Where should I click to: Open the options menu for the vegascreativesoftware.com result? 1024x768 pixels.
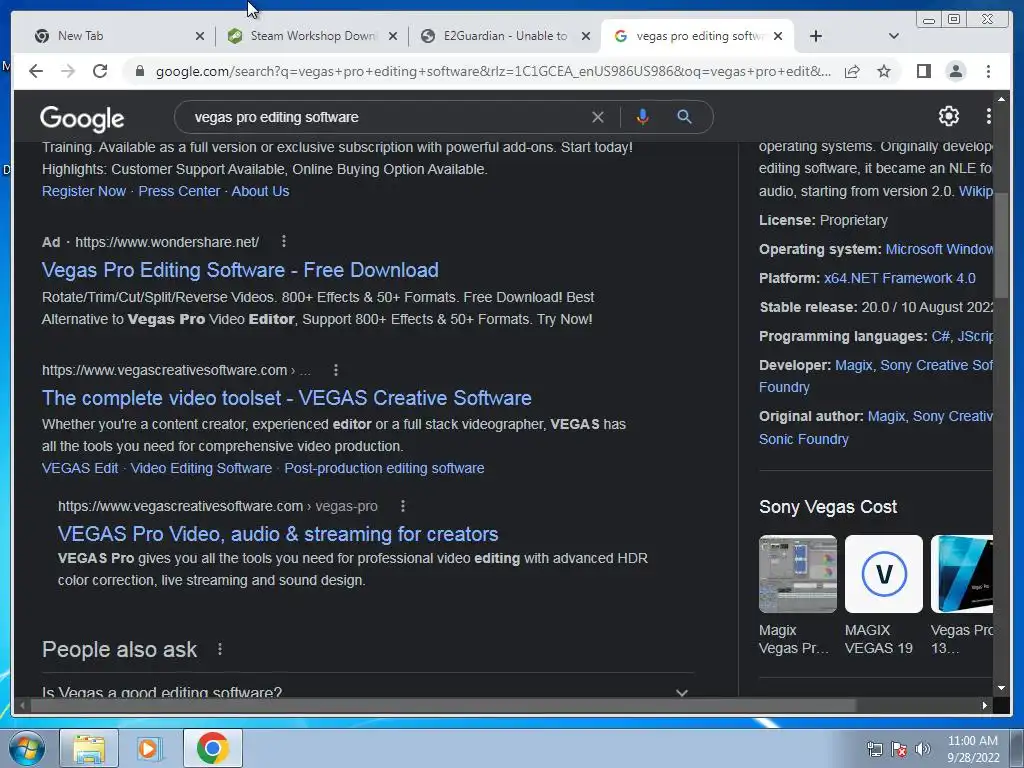point(336,370)
